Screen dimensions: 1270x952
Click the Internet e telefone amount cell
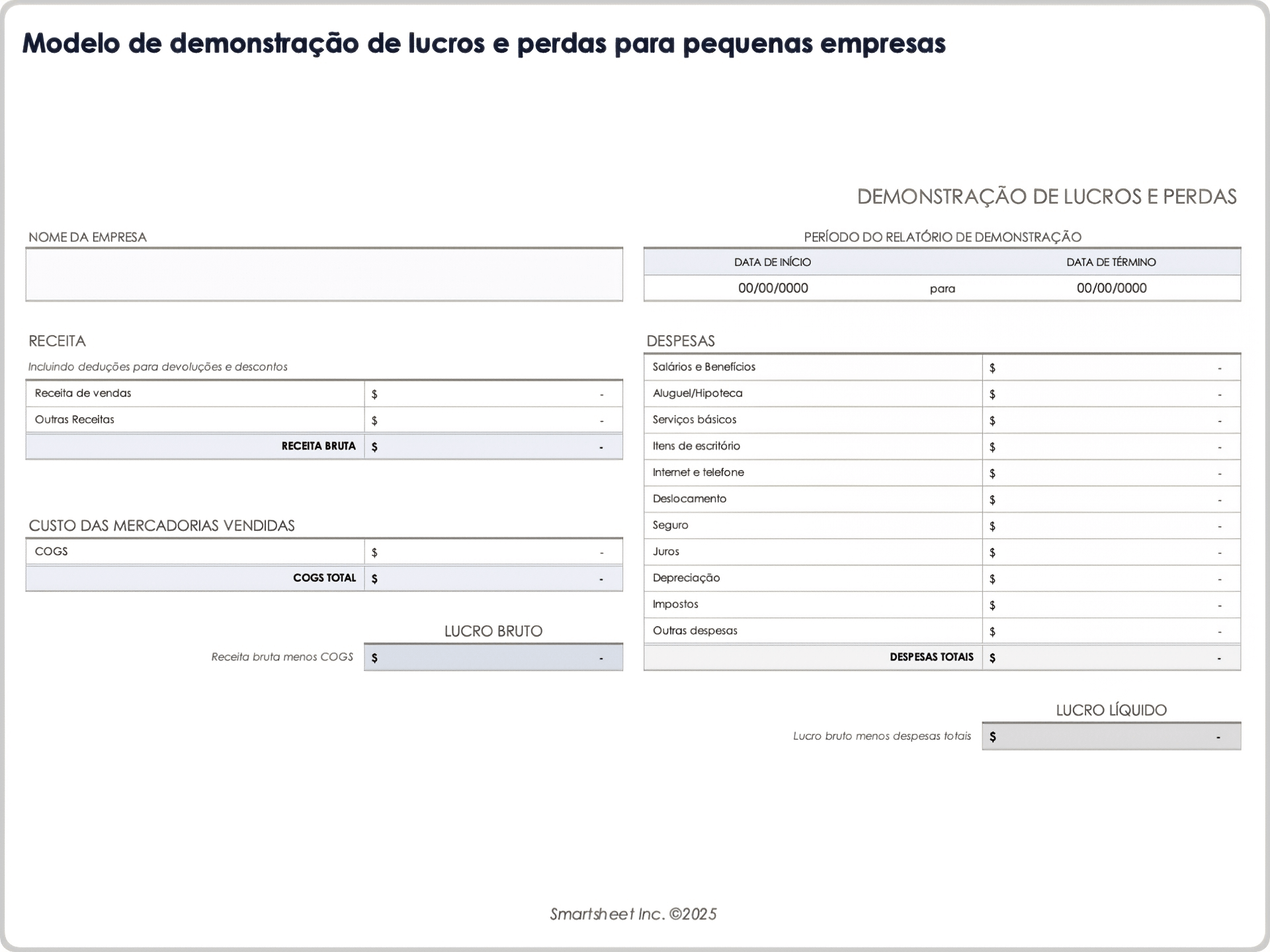1111,472
